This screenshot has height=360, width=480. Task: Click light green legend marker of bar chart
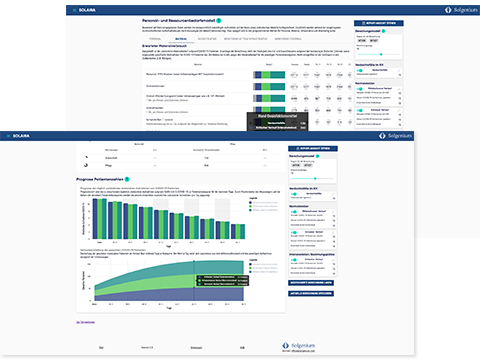[x=250, y=207]
